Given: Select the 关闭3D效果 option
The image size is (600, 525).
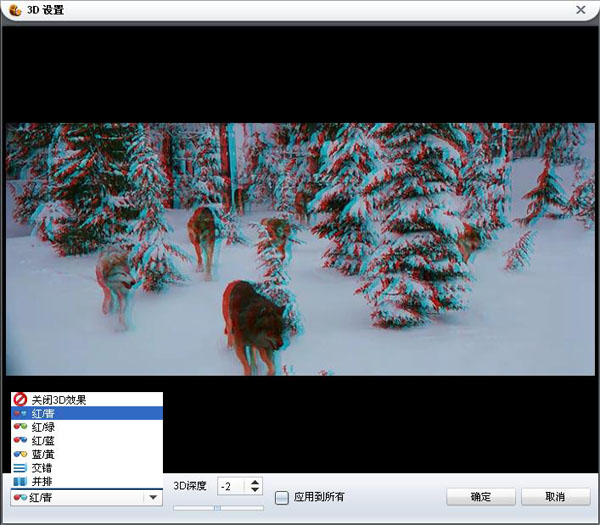Looking at the screenshot, I should (87, 399).
